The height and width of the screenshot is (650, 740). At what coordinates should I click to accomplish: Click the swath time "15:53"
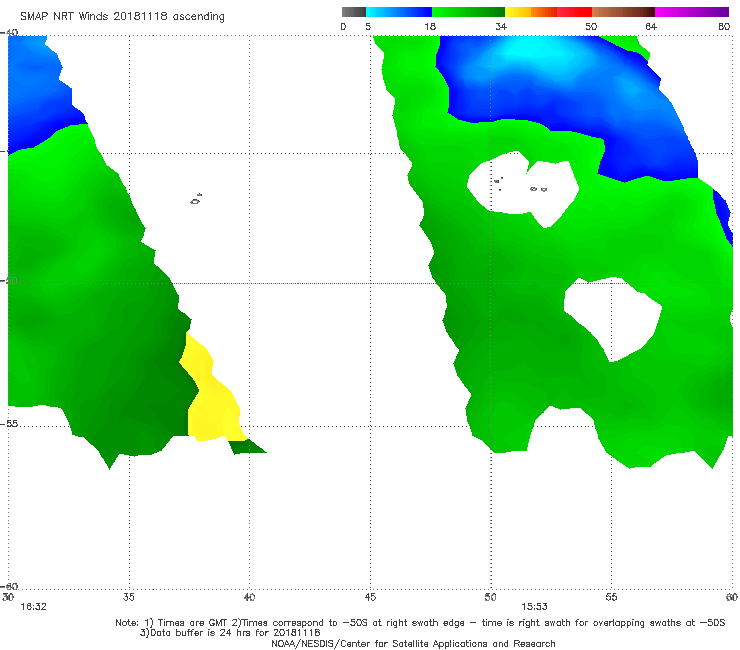tap(534, 607)
